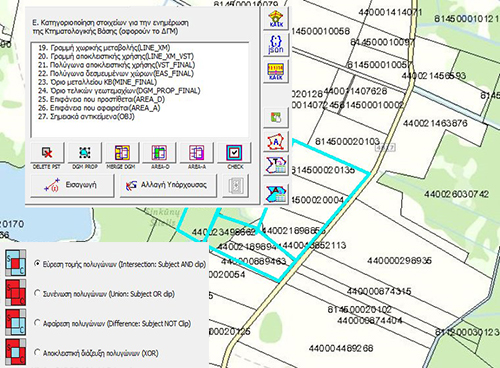Click the Αλλαγή Υπάρχουσας button

(168, 185)
